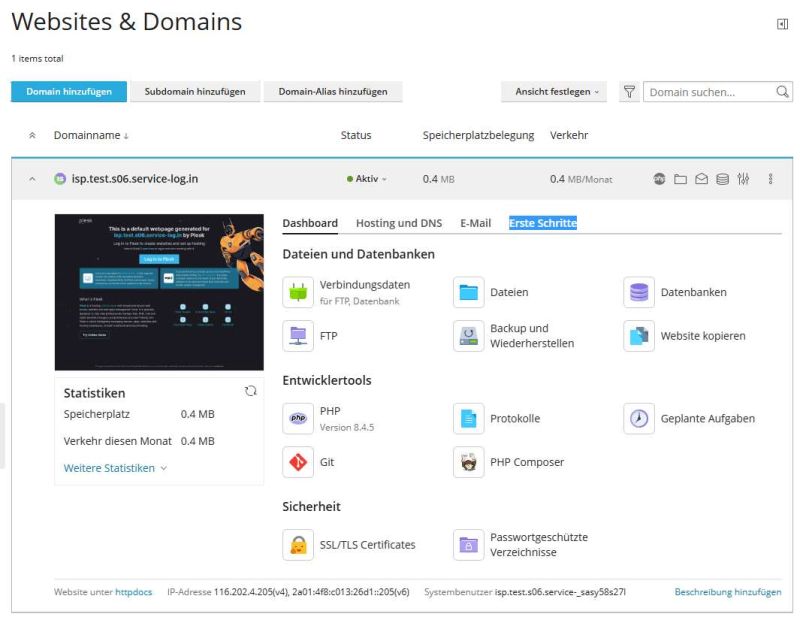This screenshot has height=620, width=800.
Task: Click the website preview thumbnail
Action: click(159, 292)
